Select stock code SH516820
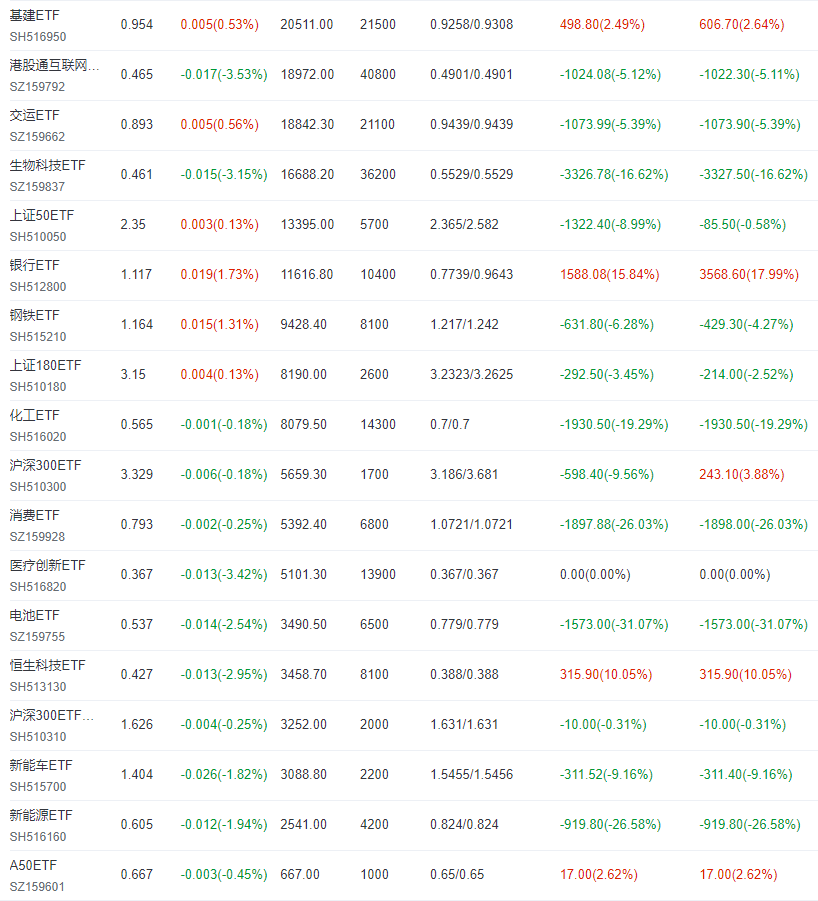This screenshot has height=901, width=818. coord(38,587)
